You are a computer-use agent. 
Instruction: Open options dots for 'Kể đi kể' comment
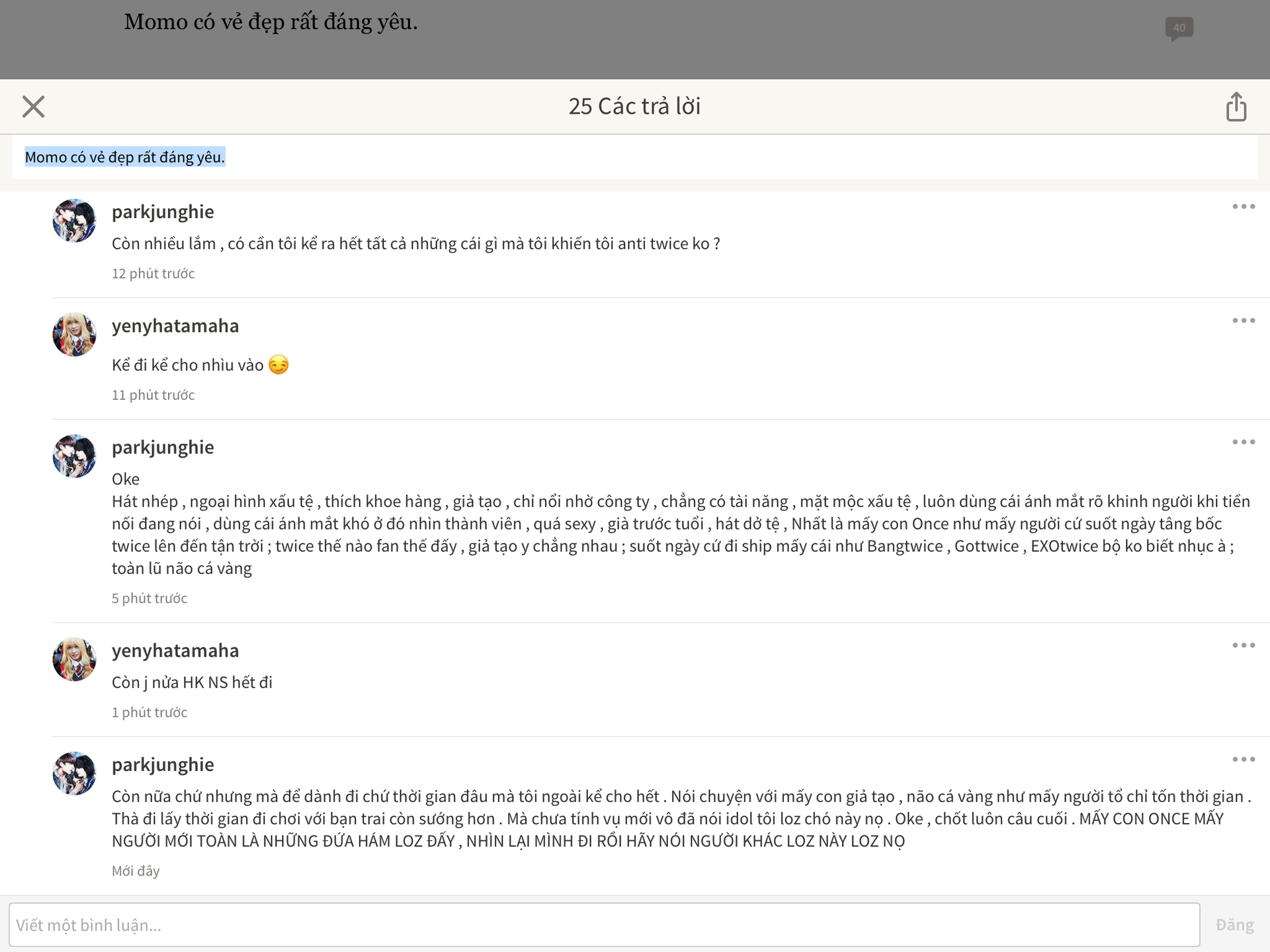1244,321
